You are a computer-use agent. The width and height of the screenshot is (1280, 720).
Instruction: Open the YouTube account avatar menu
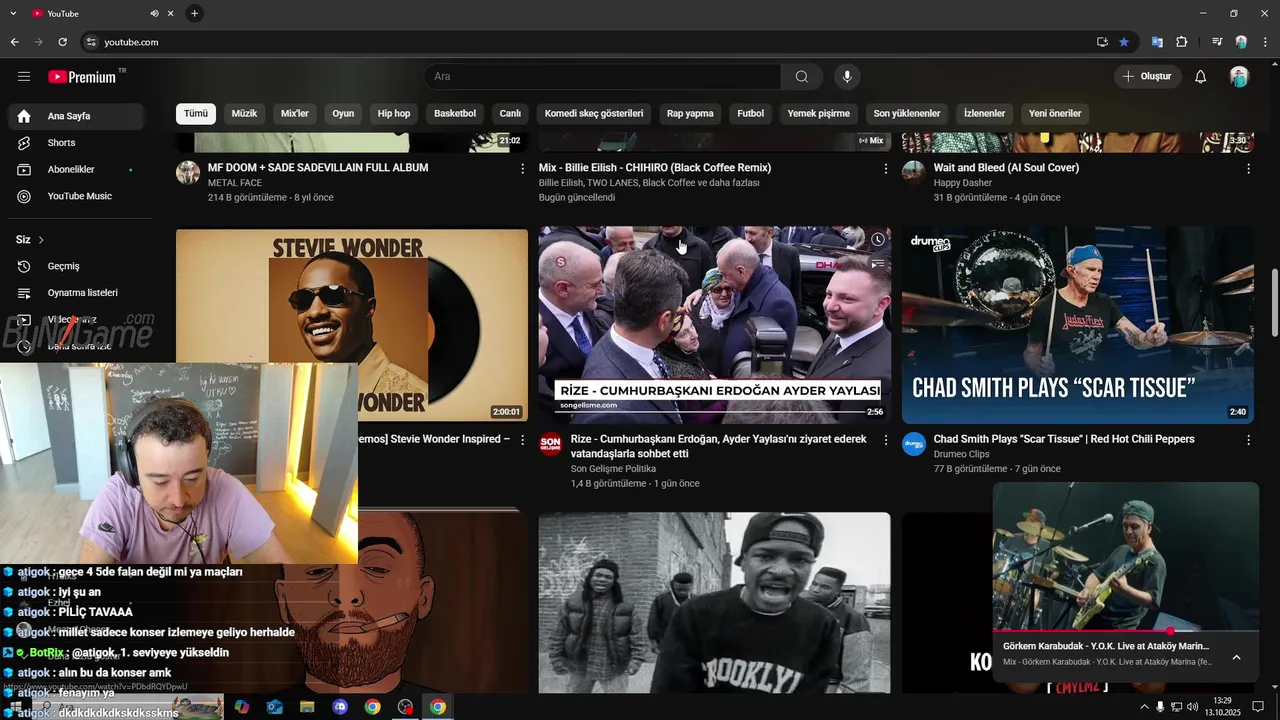click(1239, 77)
